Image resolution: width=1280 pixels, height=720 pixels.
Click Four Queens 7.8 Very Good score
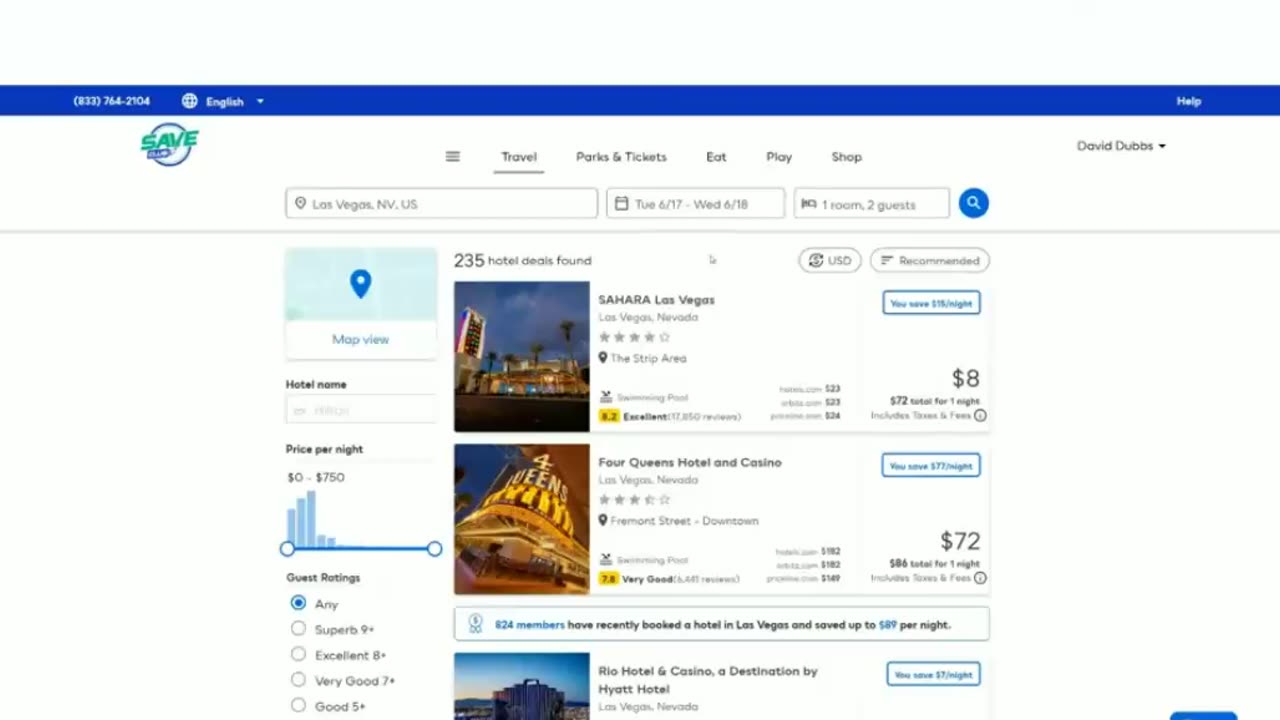[x=669, y=579]
